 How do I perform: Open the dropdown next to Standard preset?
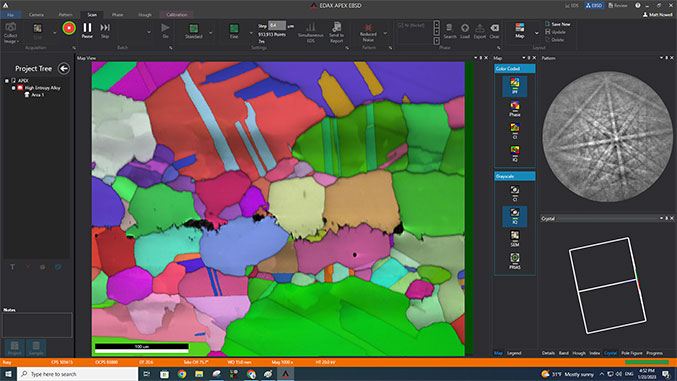tap(211, 32)
